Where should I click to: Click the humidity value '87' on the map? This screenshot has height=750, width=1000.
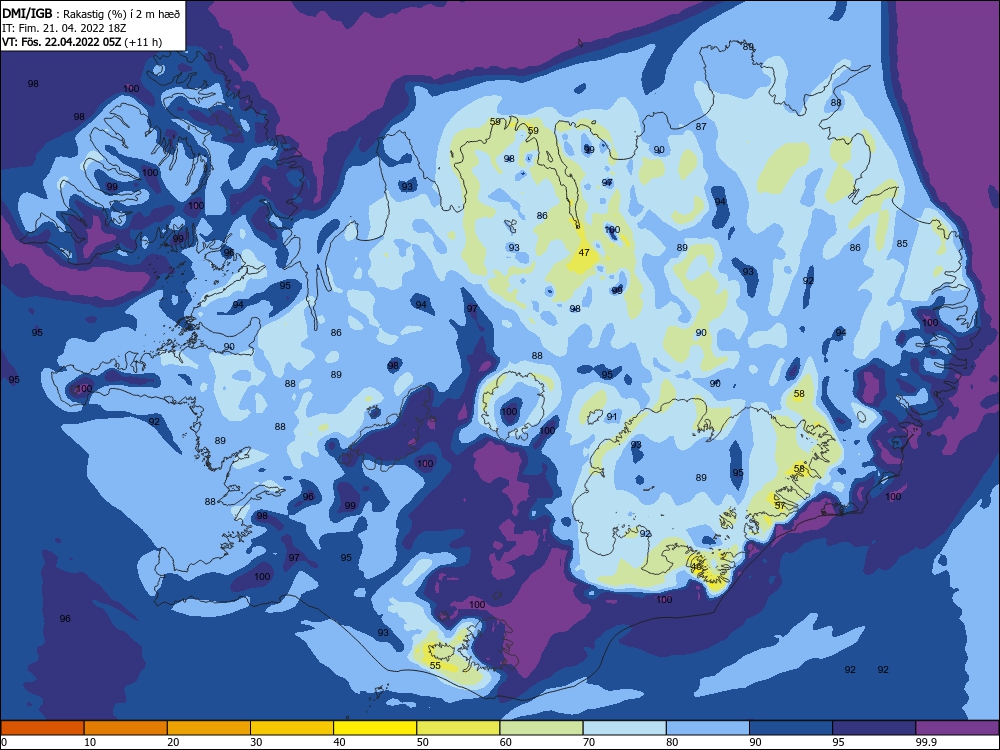701,126
